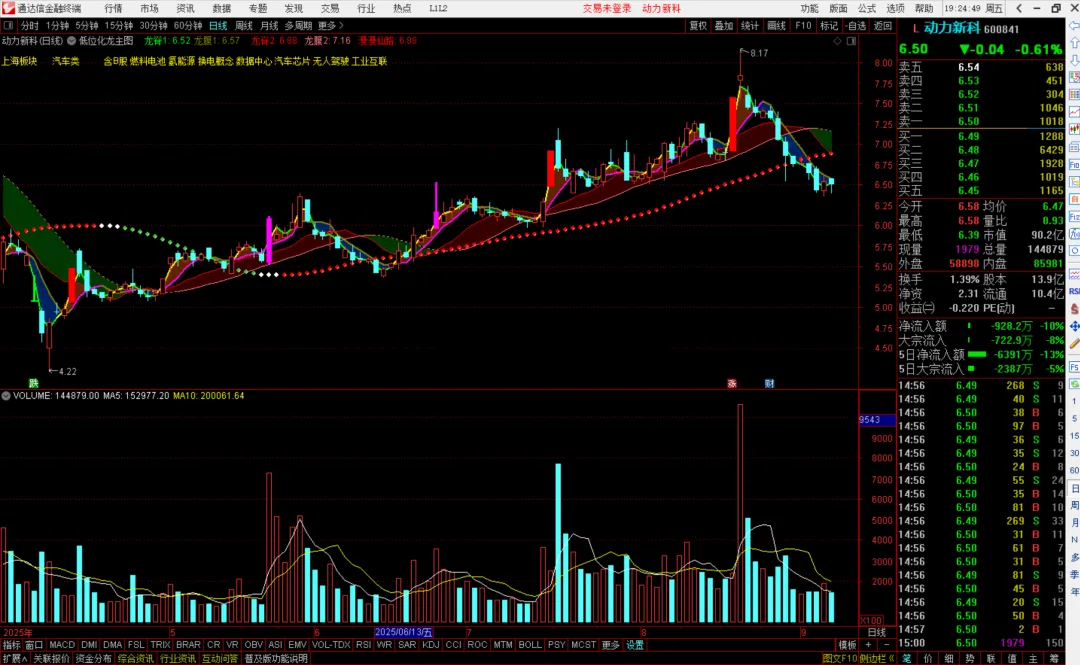Open 资金分布 fund distribution panel
The height and width of the screenshot is (665, 1080).
(x=94, y=659)
